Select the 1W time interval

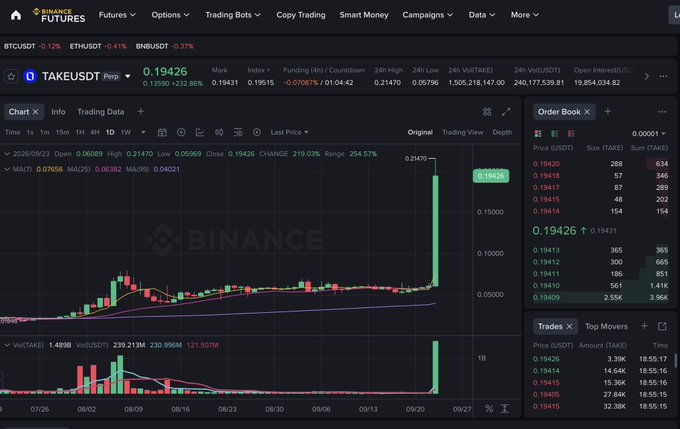point(126,132)
